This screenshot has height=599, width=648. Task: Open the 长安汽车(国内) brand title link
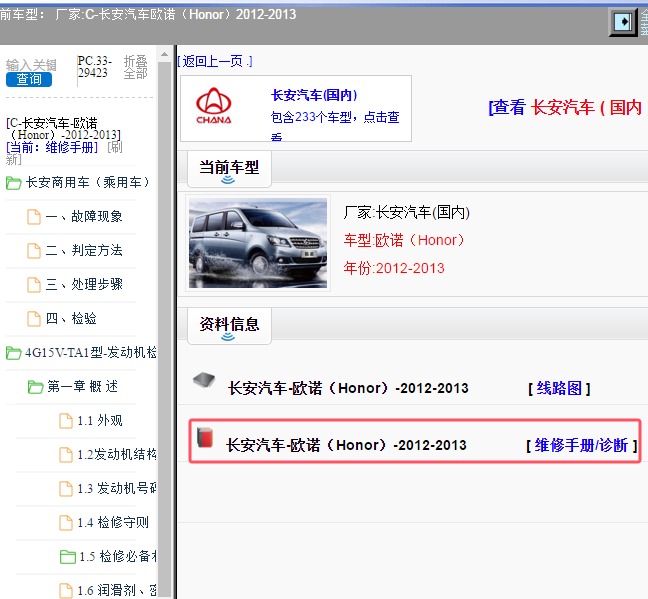pyautogui.click(x=314, y=95)
